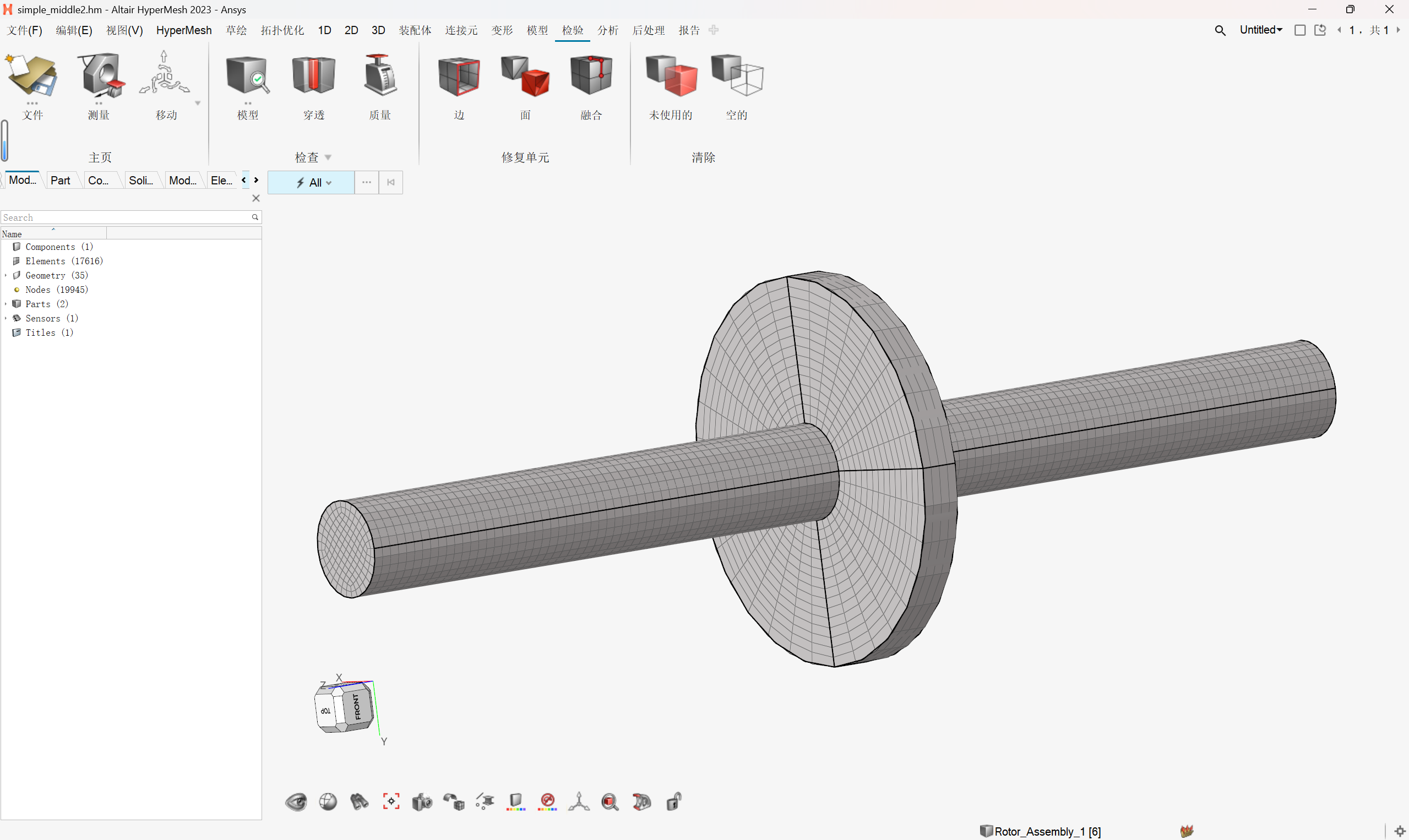Click the model browser Search field

point(126,217)
